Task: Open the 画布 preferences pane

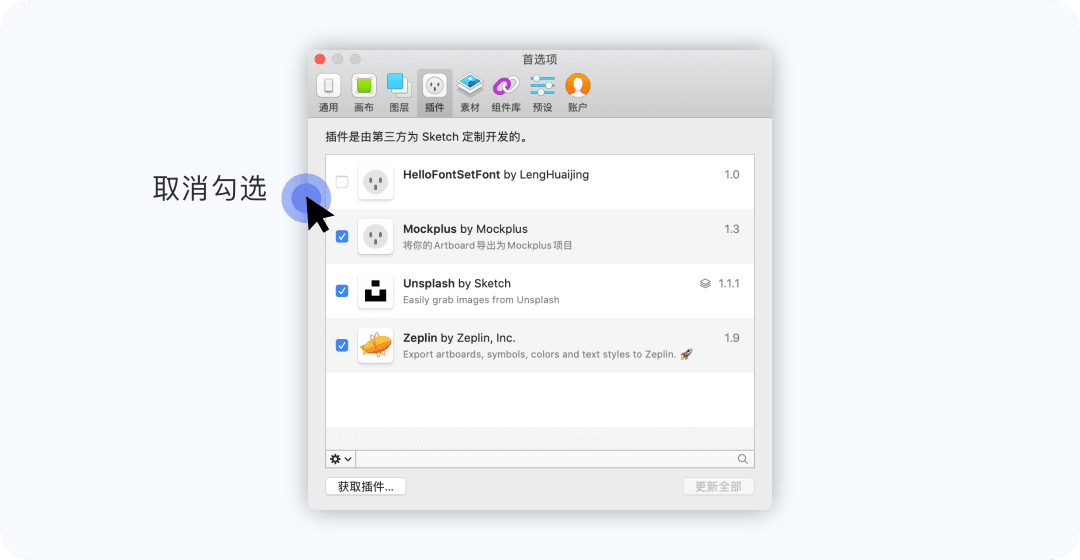Action: [364, 92]
